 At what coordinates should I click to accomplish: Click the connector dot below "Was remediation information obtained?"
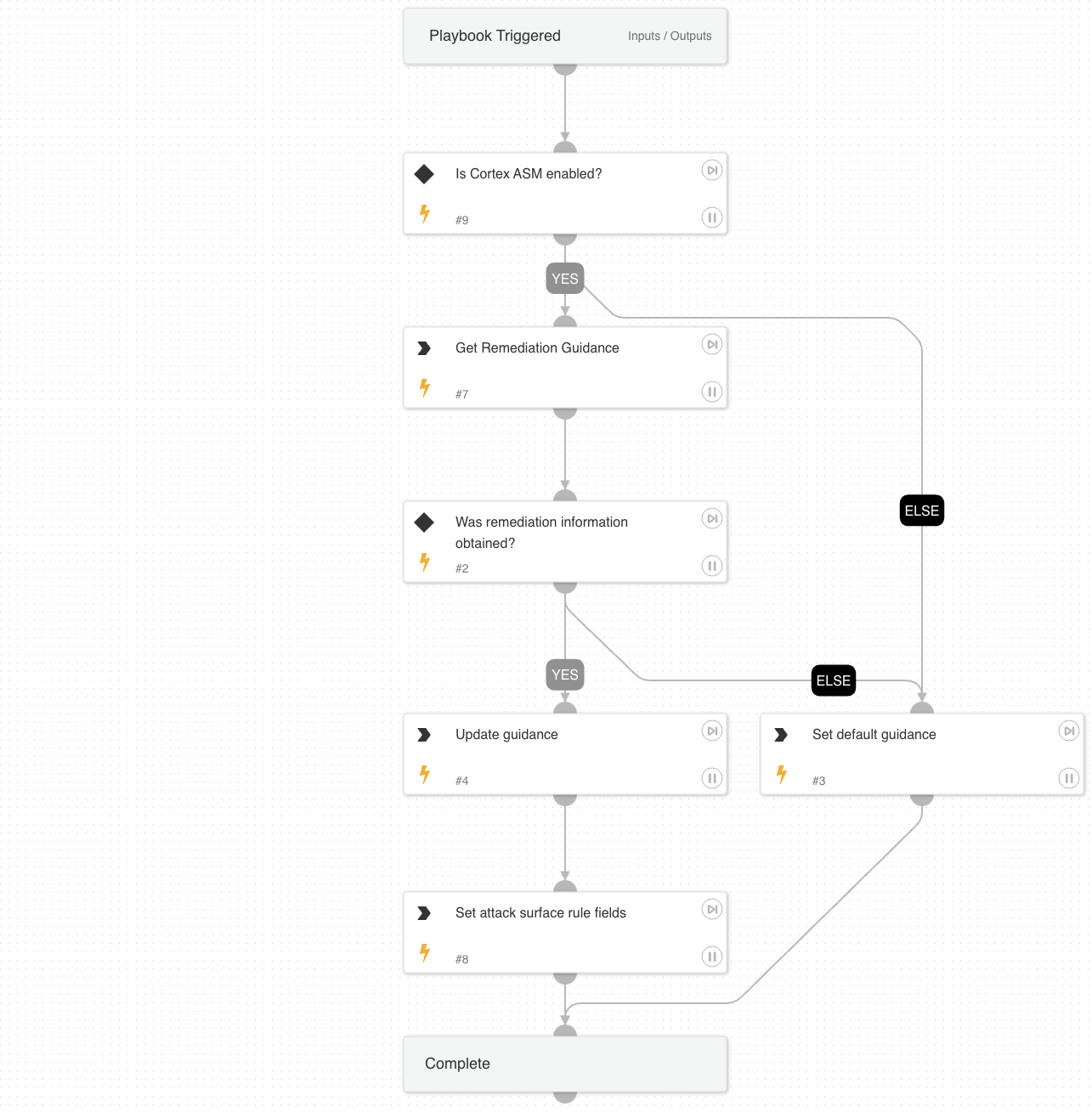pyautogui.click(x=564, y=586)
